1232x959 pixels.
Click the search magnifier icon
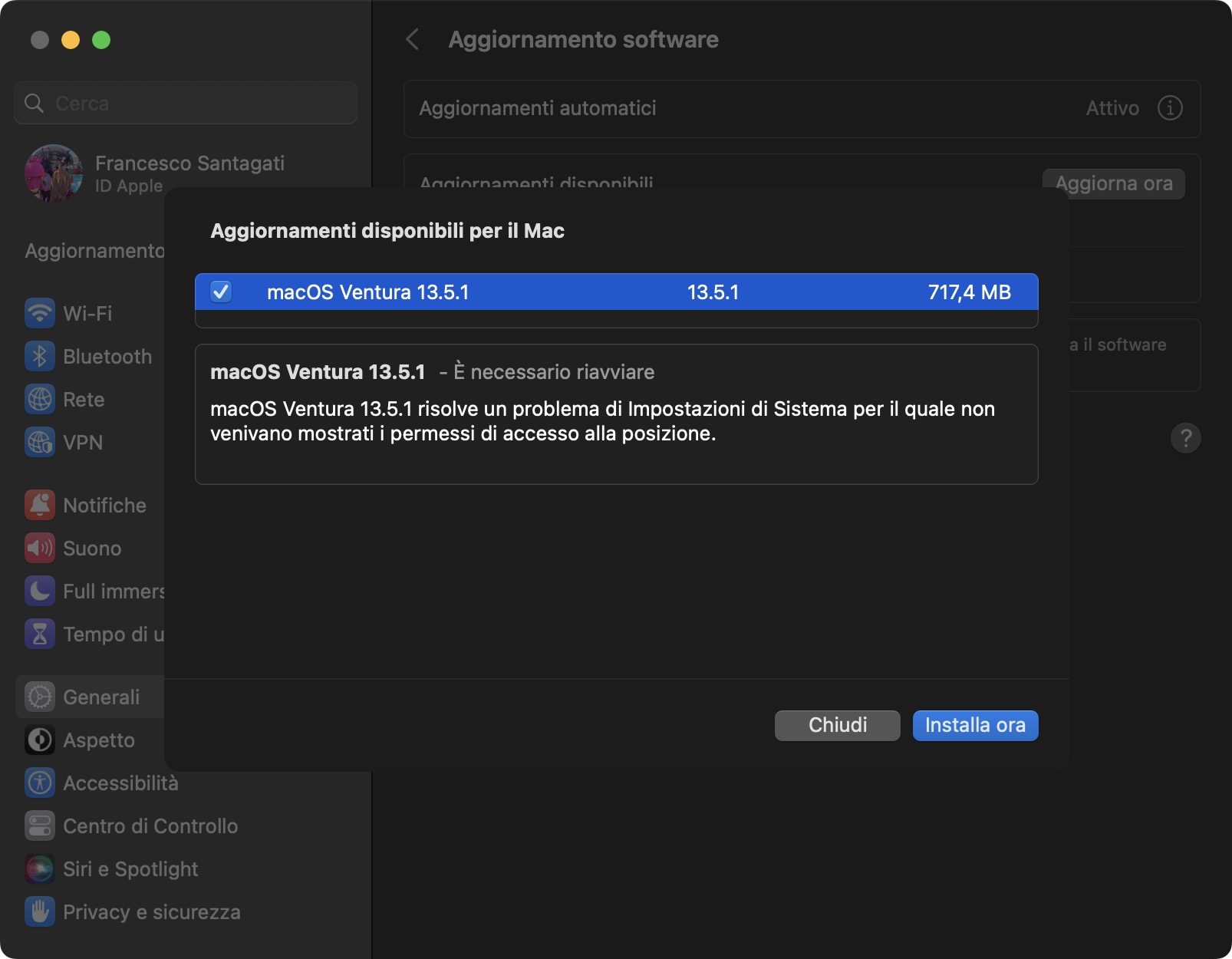tap(34, 103)
